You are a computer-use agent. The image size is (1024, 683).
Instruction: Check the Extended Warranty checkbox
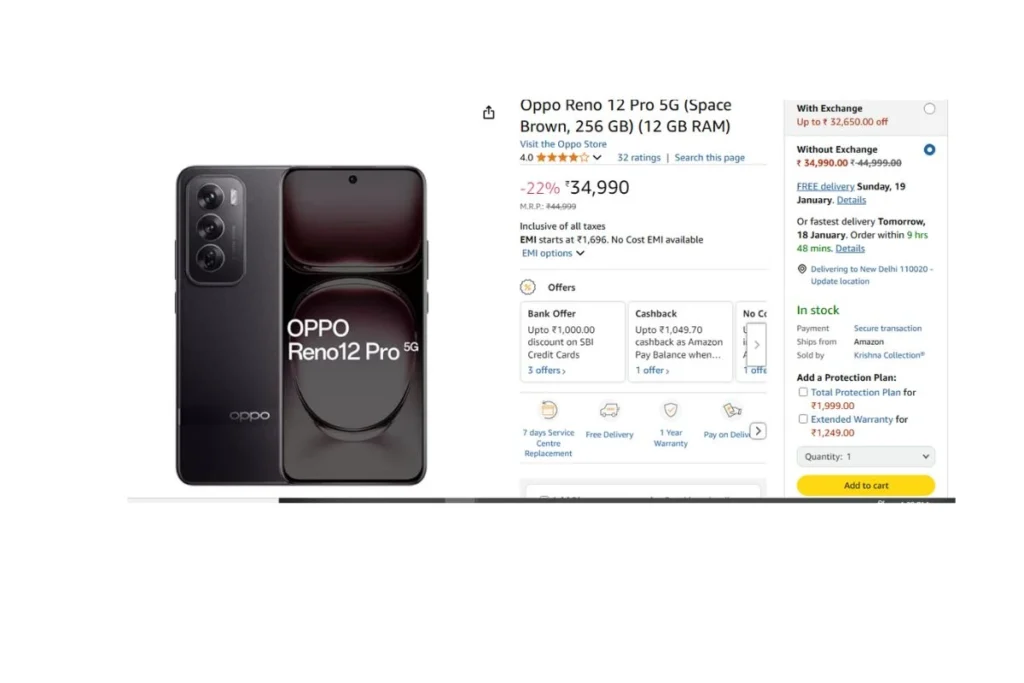coord(803,419)
